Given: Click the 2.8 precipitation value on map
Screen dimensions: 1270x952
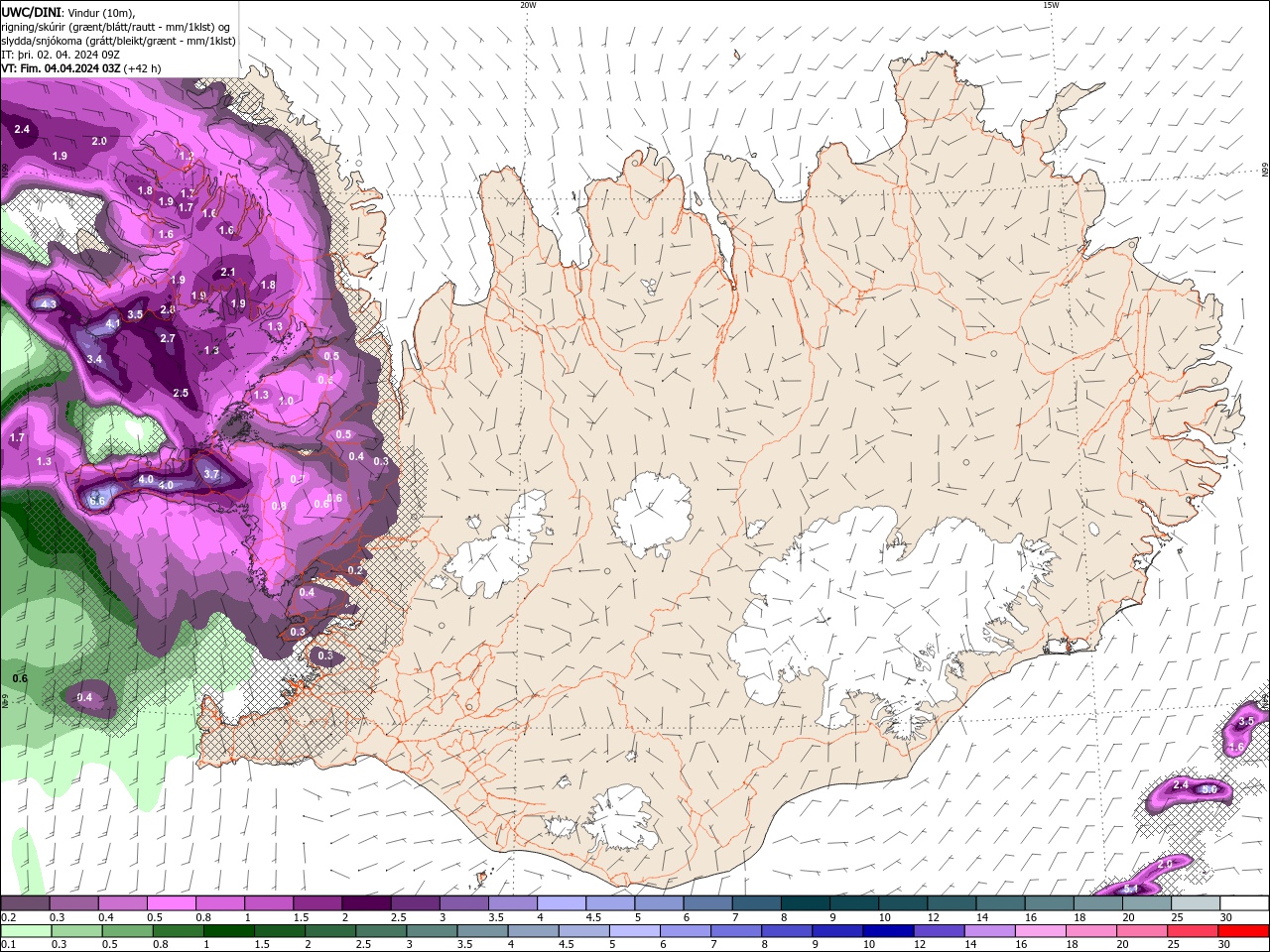Looking at the screenshot, I should pyautogui.click(x=168, y=310).
